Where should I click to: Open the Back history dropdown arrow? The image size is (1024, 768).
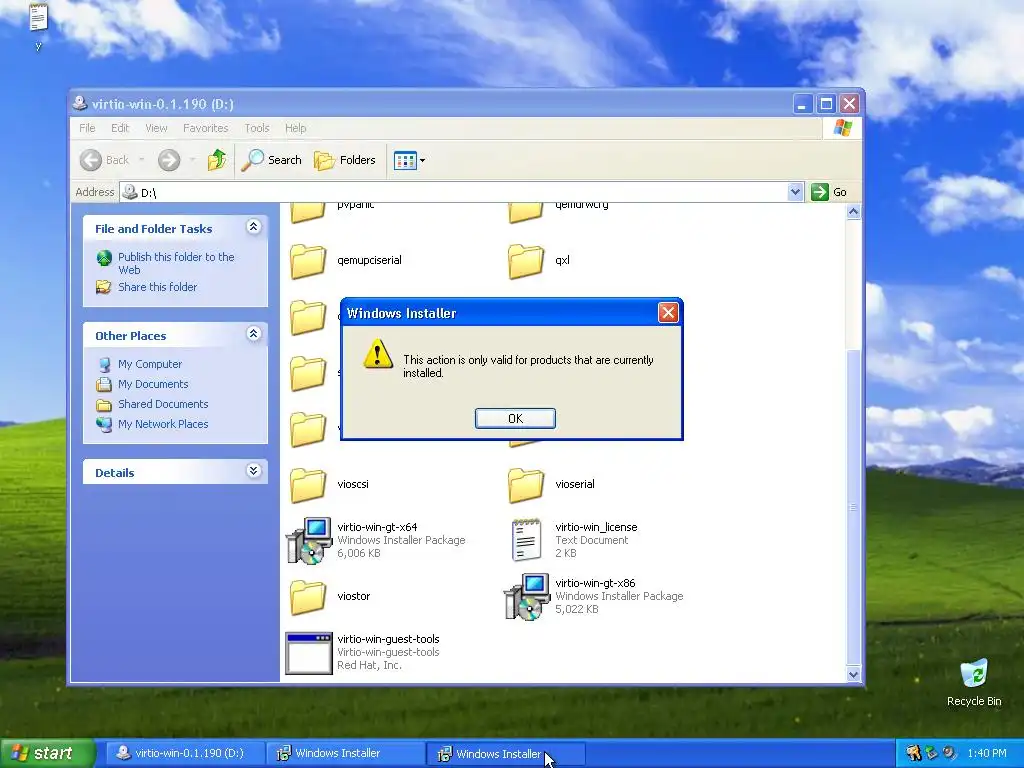coord(142,160)
